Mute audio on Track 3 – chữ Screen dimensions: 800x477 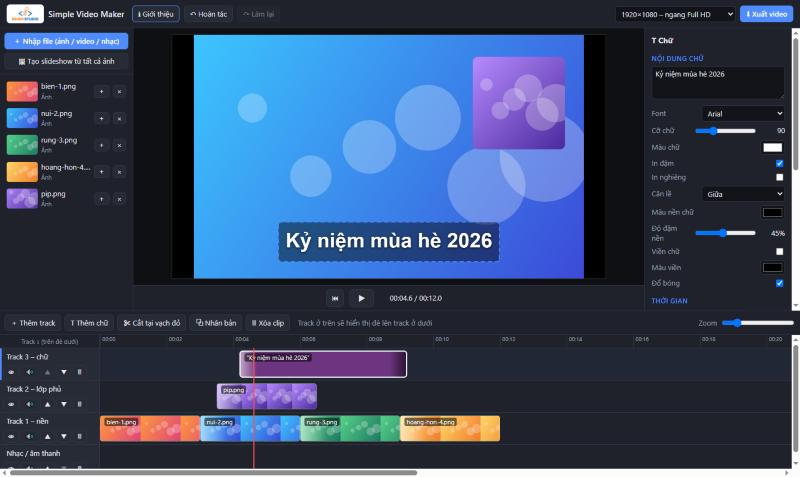coord(29,372)
